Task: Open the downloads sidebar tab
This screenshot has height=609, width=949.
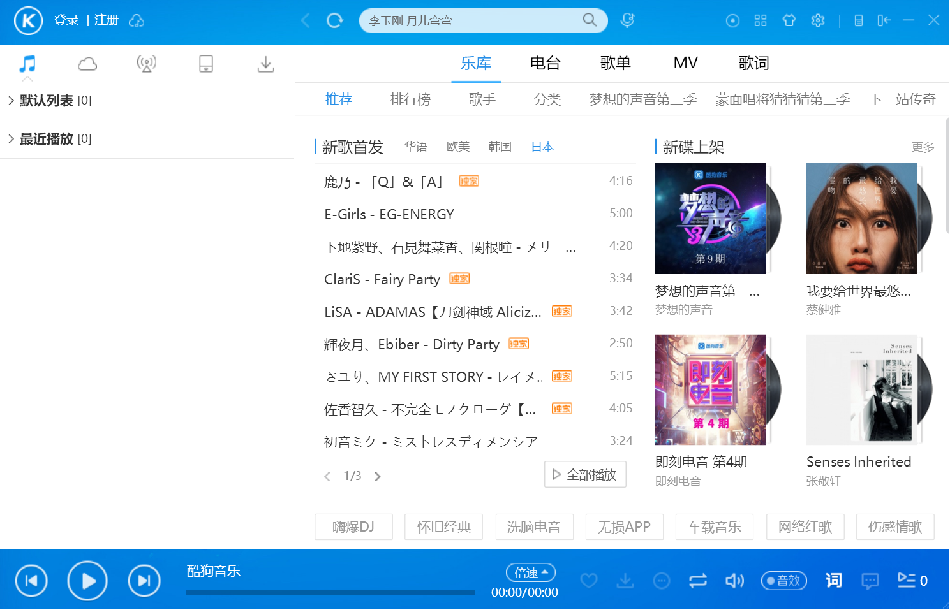Action: [x=266, y=64]
